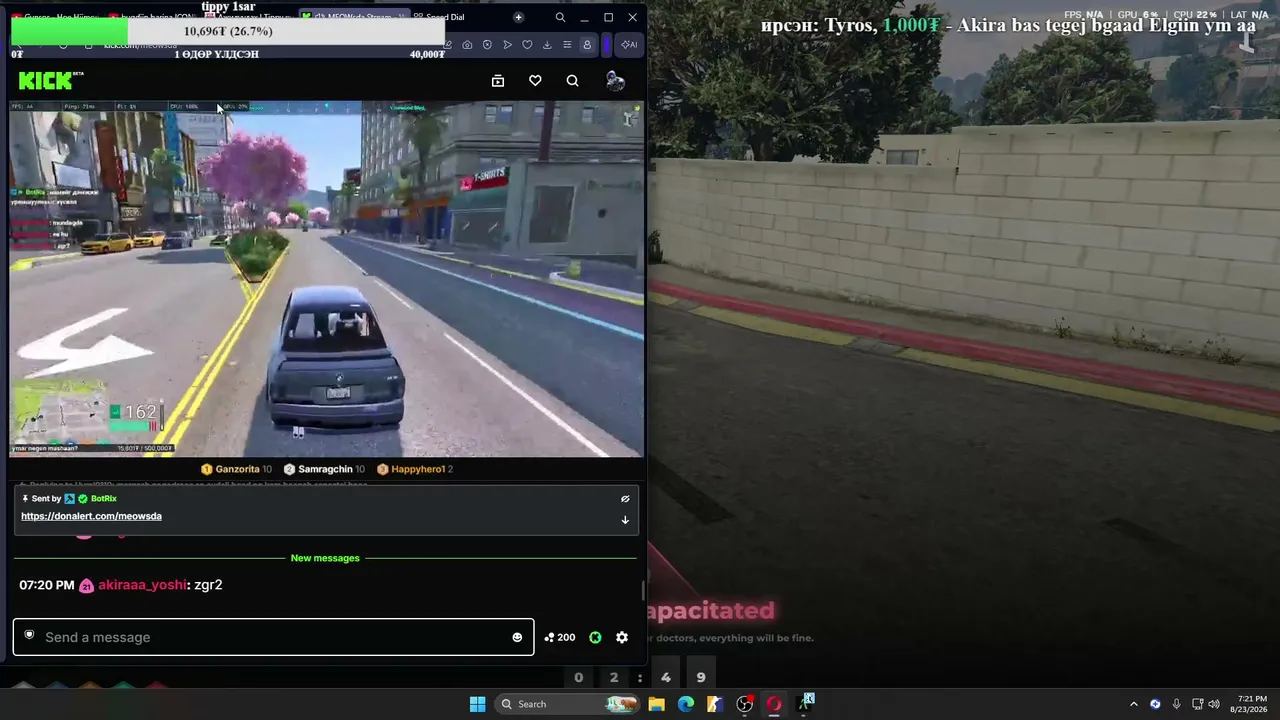Open the Kick home logo
Image resolution: width=1280 pixels, height=720 pixels.
click(x=50, y=81)
